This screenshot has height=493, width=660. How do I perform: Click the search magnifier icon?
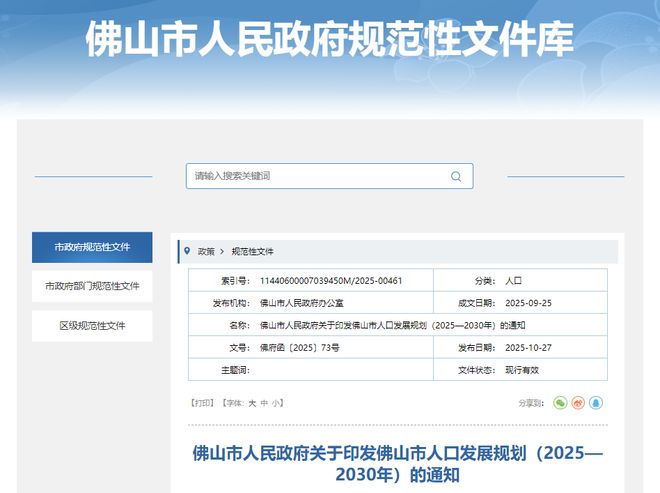click(456, 176)
